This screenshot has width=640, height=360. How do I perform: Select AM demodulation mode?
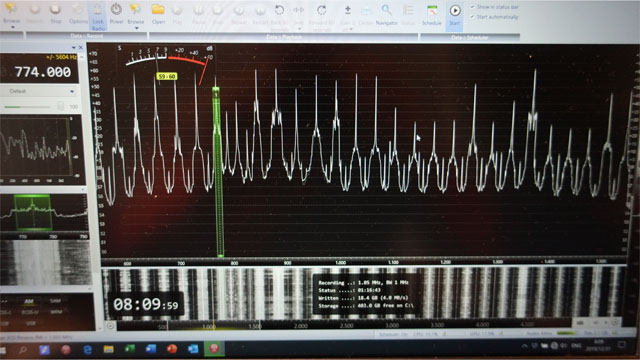coord(29,301)
